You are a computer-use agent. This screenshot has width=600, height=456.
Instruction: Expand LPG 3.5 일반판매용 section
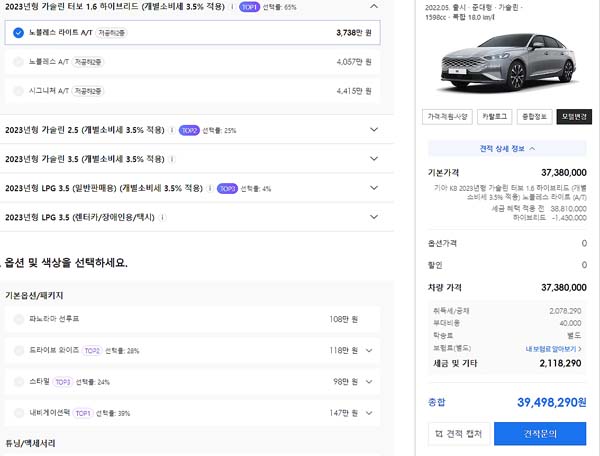[374, 188]
